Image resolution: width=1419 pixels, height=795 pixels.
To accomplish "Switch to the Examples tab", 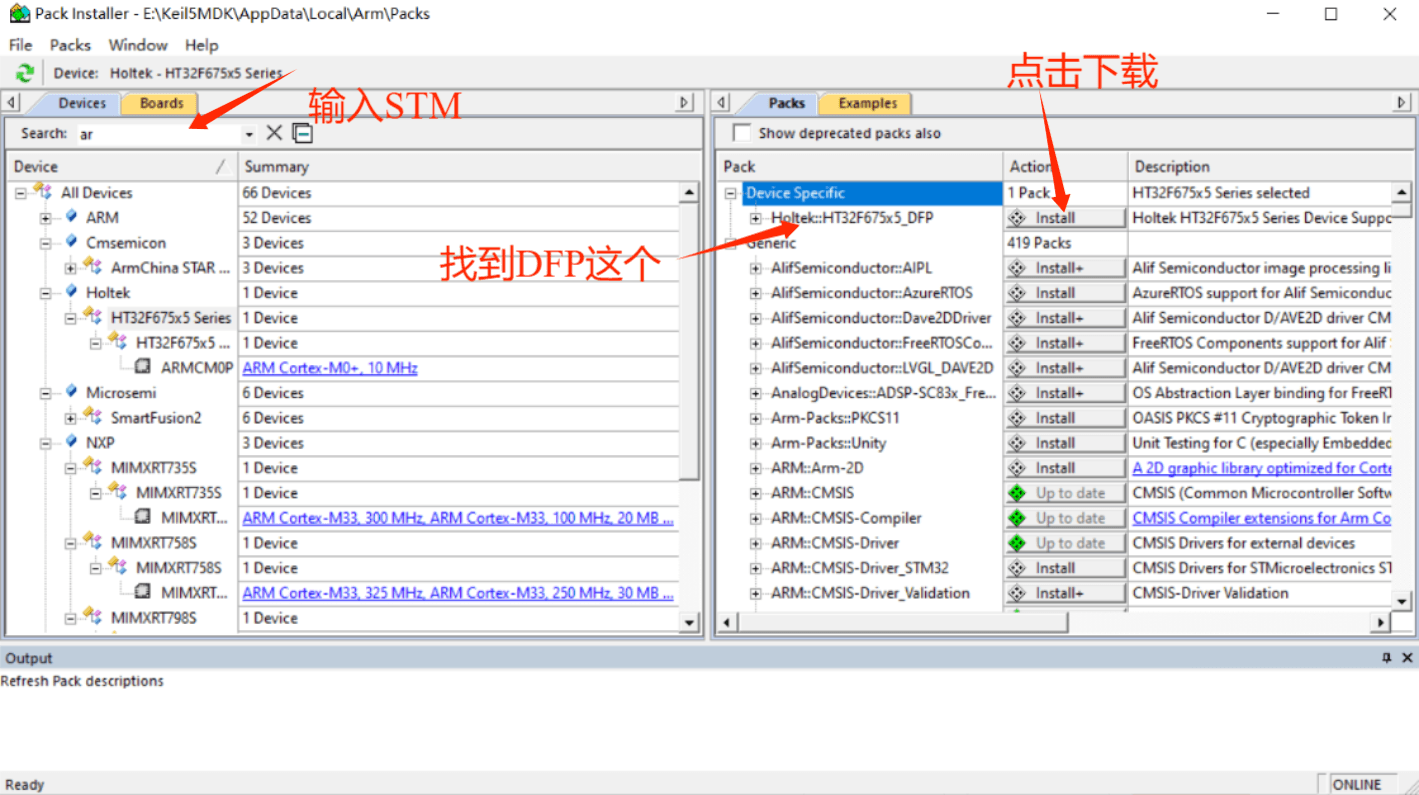I will (x=867, y=103).
